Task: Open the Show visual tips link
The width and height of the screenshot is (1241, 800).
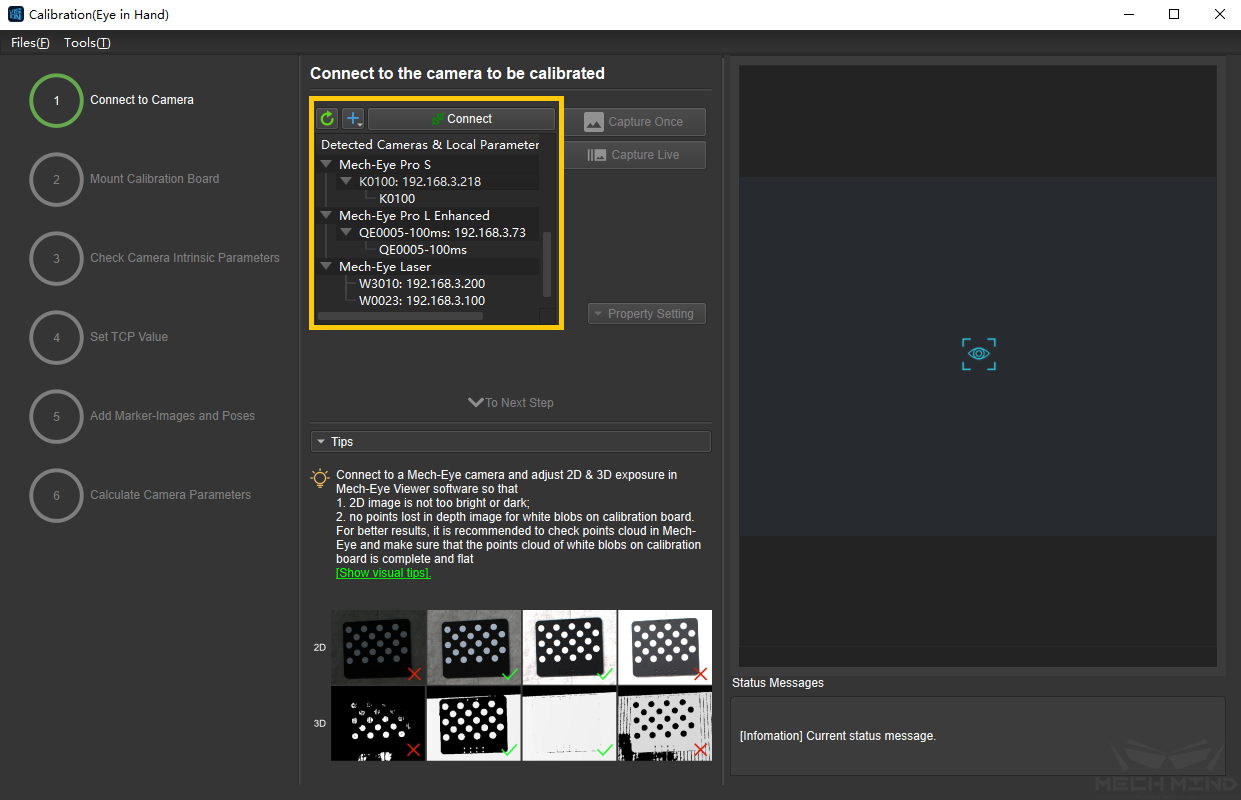Action: [383, 573]
